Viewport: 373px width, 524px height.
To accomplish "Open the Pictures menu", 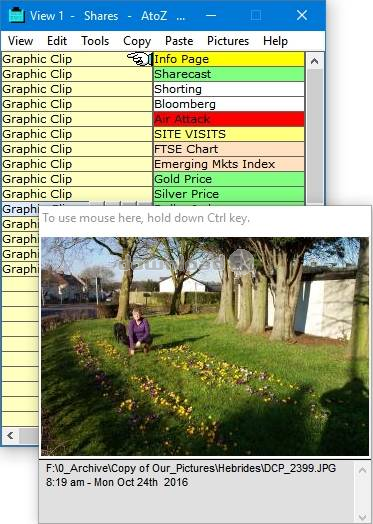I will coord(228,41).
